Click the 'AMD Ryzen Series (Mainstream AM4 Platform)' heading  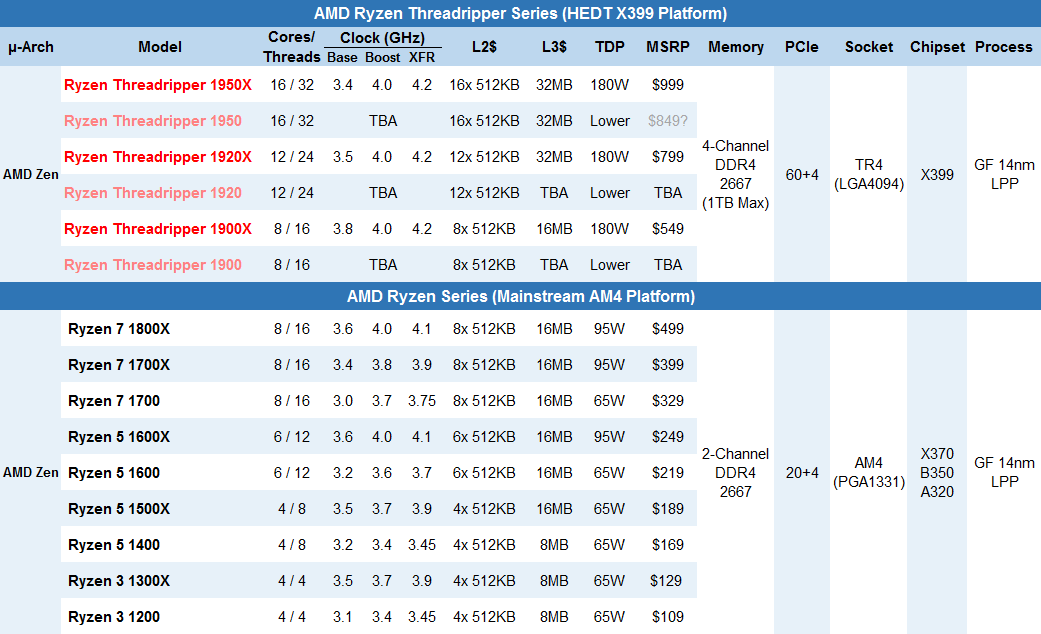520,296
